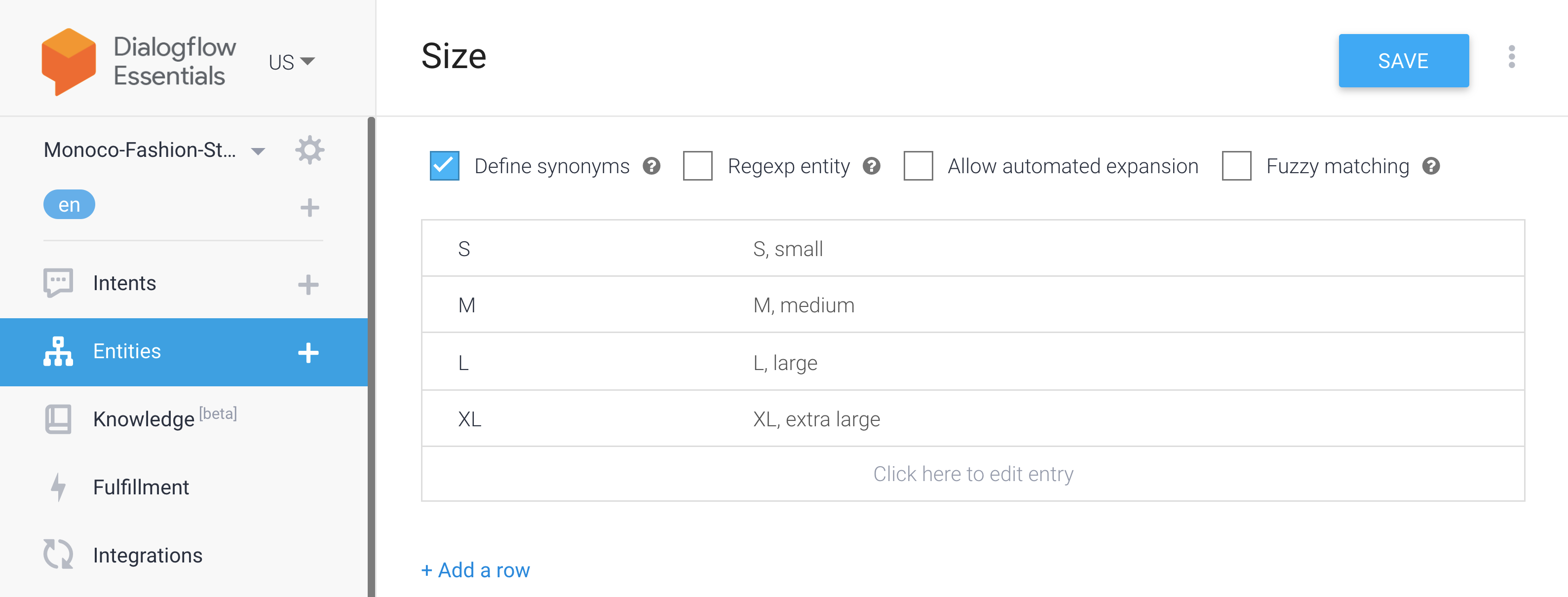Add a new language with plus icon
This screenshot has width=1568, height=597.
tap(310, 208)
